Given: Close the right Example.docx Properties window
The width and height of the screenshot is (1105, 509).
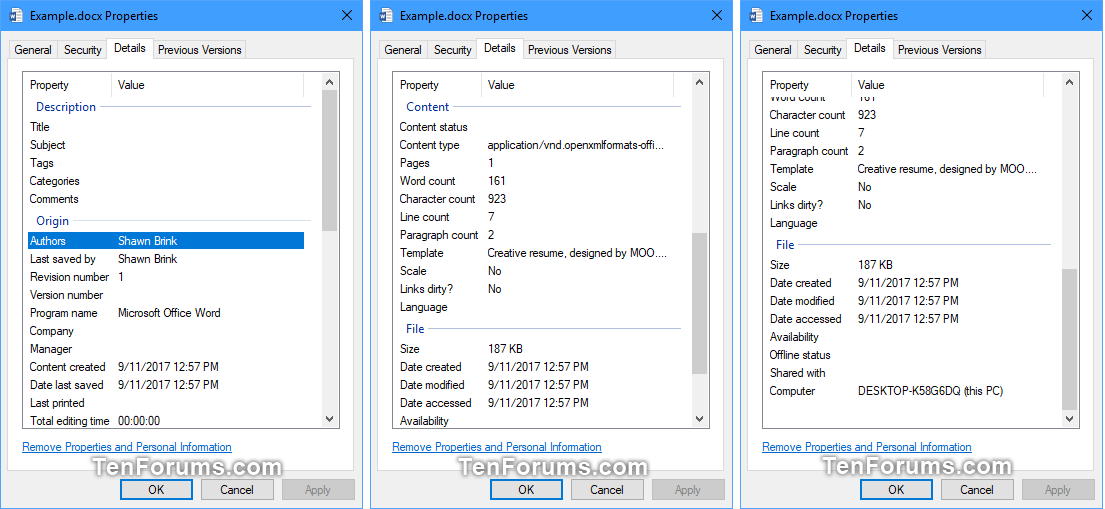Looking at the screenshot, I should point(1086,15).
